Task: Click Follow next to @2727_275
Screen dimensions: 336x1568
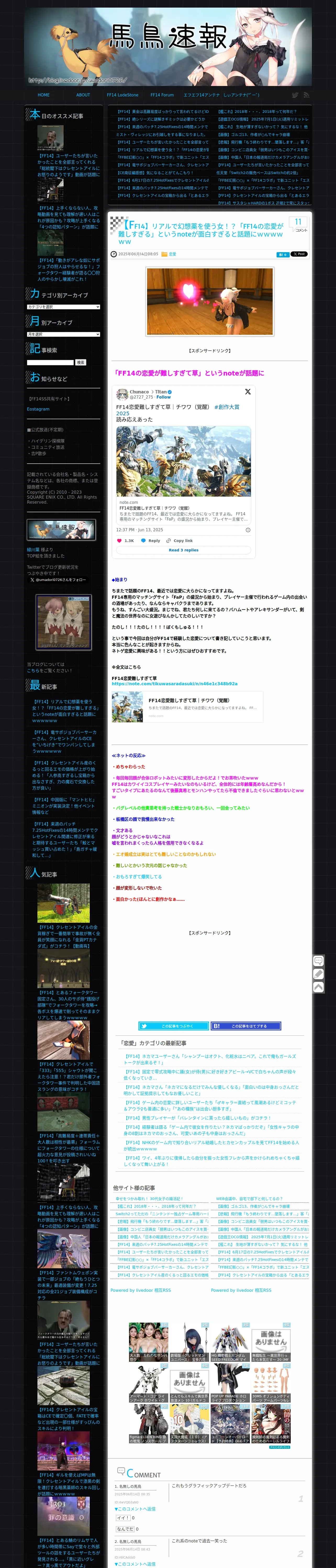Action: pyautogui.click(x=164, y=397)
